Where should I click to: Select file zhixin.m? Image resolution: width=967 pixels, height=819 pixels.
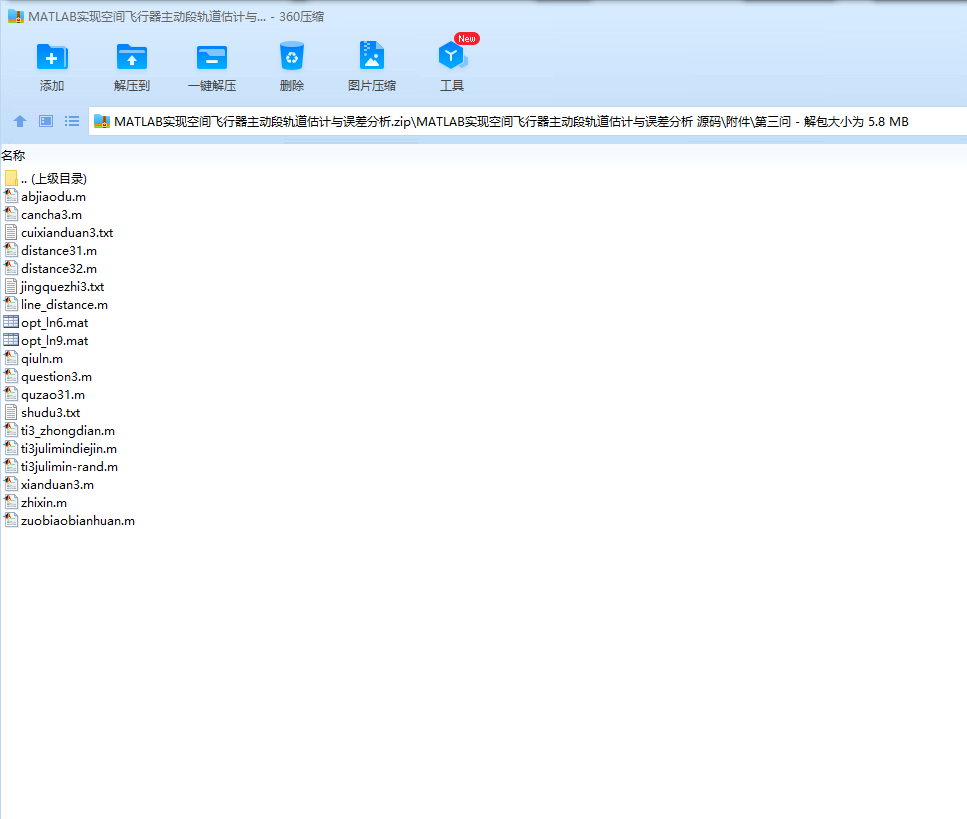tap(35, 503)
